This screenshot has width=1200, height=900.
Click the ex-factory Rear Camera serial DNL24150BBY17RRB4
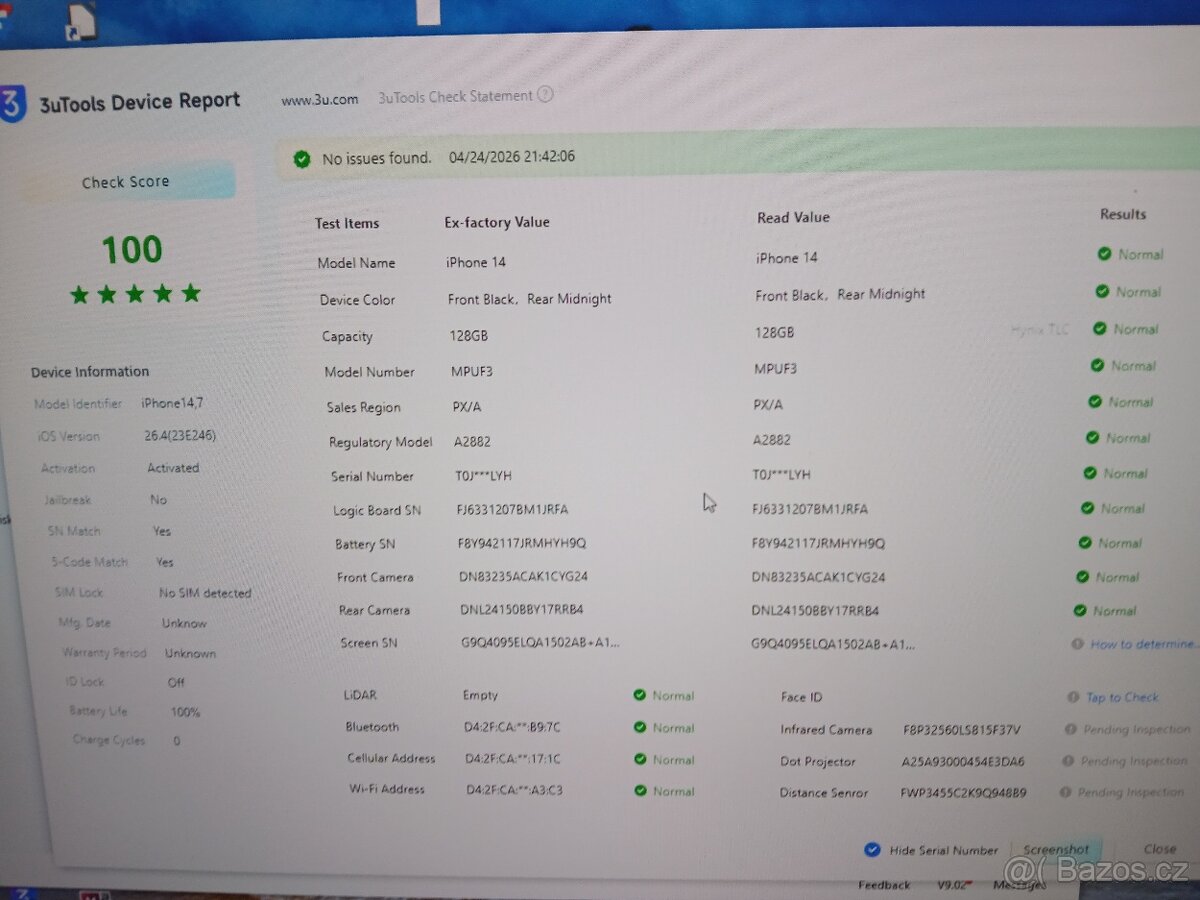pos(522,609)
